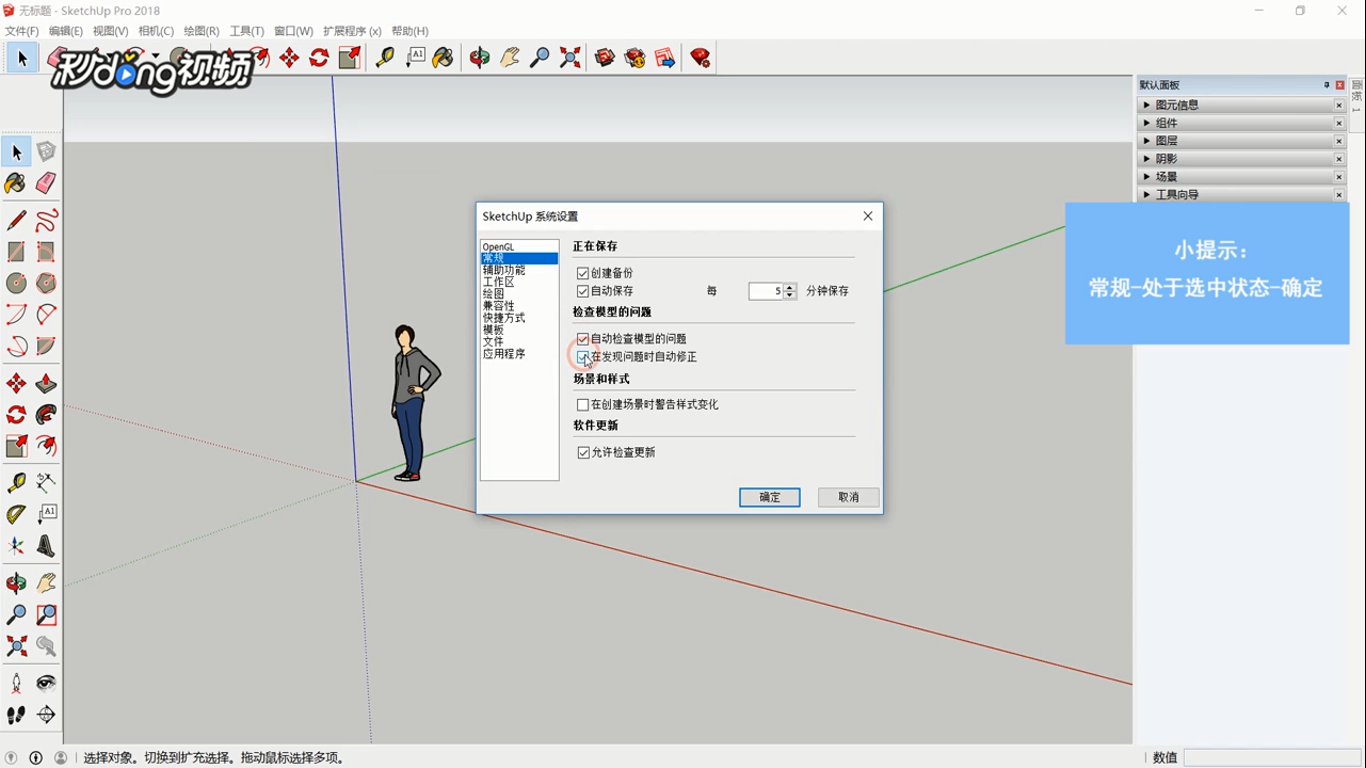Select the Scale tool in left toolbar
Screen dimensions: 1366x768
click(x=16, y=446)
